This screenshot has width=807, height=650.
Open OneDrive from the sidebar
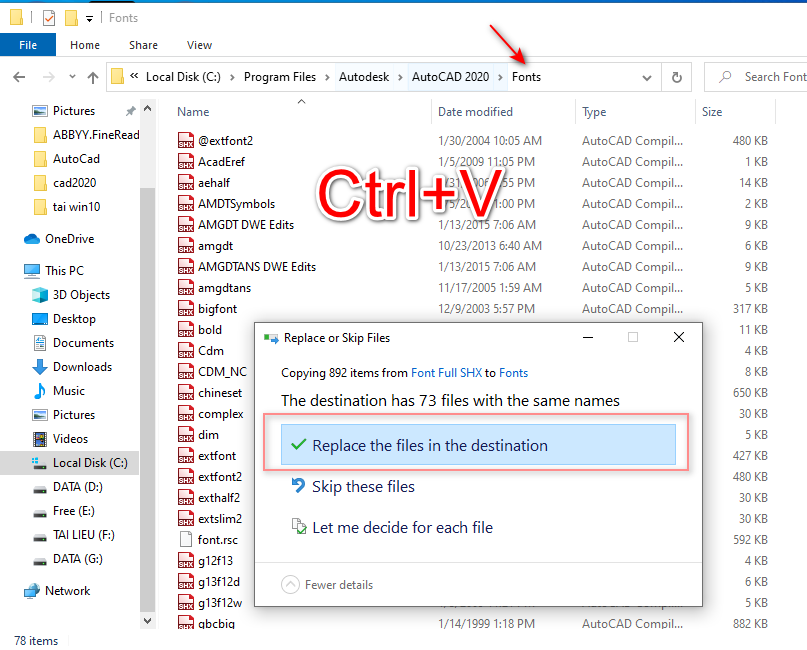click(x=74, y=238)
